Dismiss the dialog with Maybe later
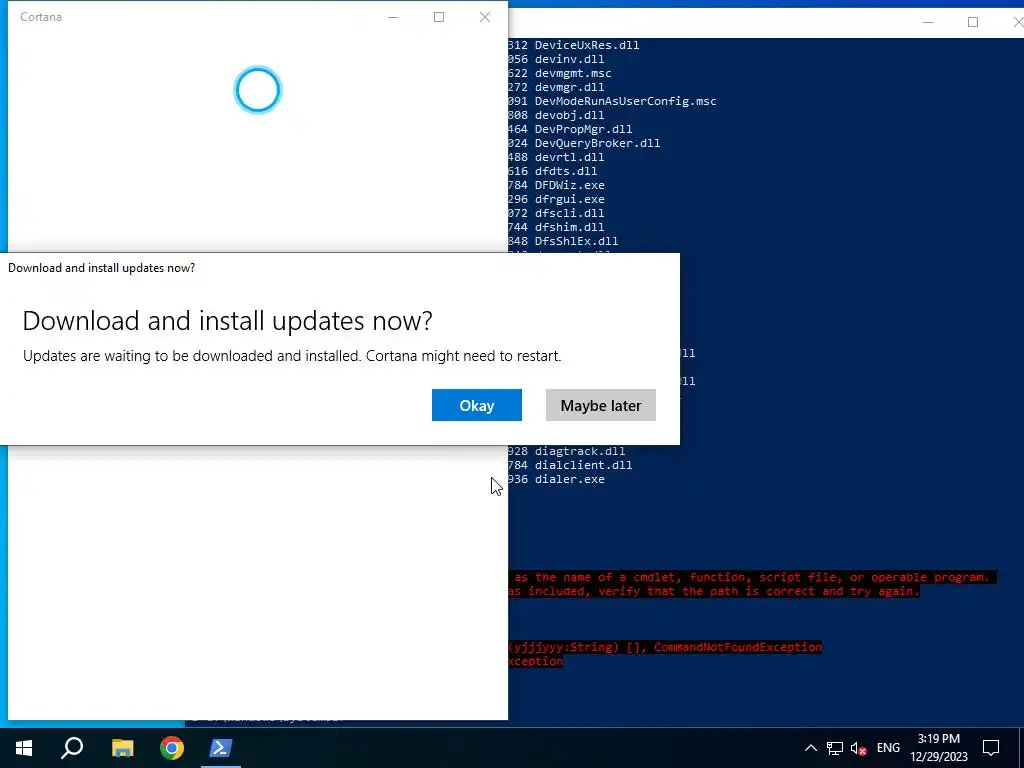 600,405
